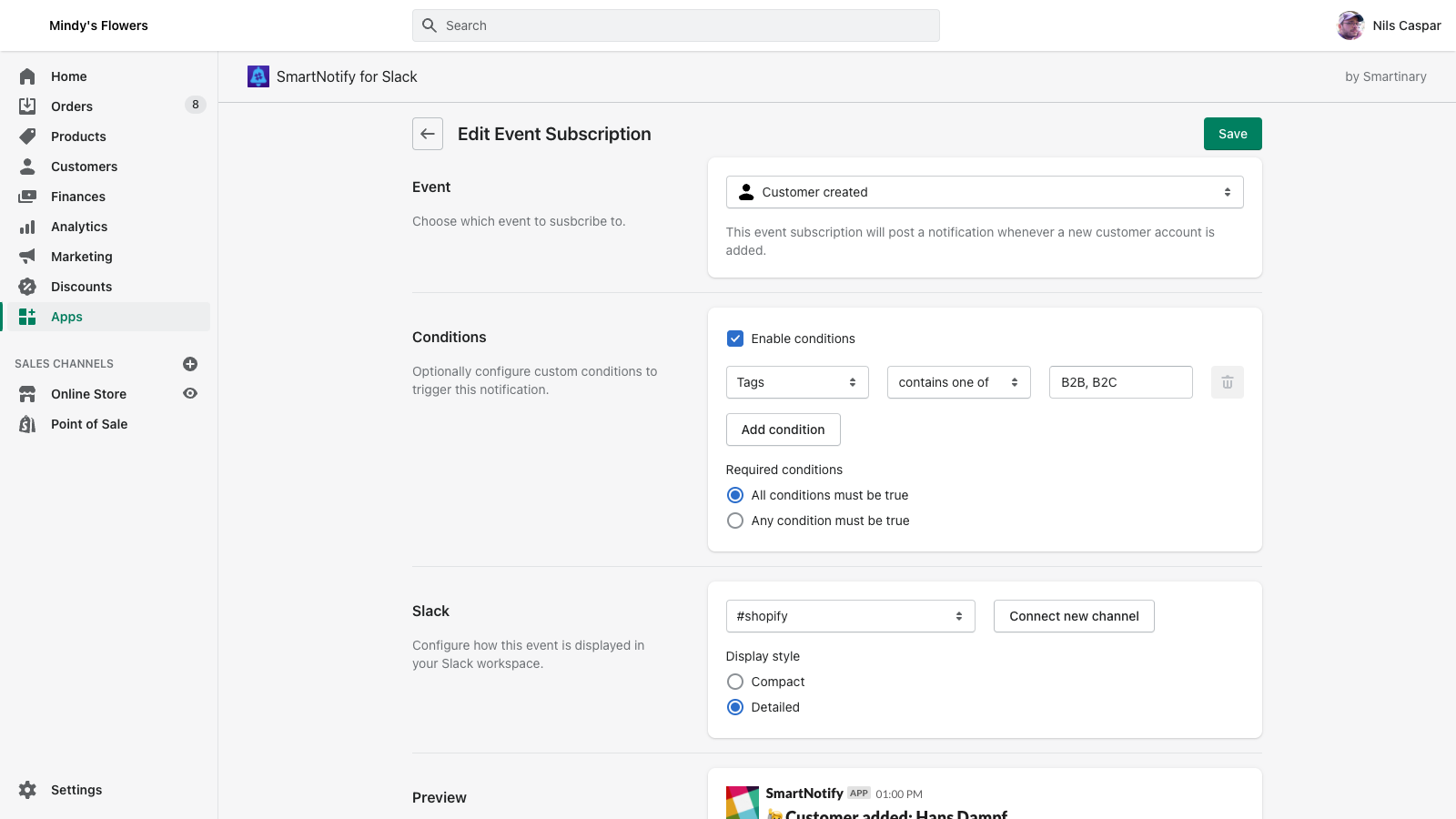This screenshot has height=819, width=1456.
Task: Click by Smartinary text
Action: point(1386,76)
